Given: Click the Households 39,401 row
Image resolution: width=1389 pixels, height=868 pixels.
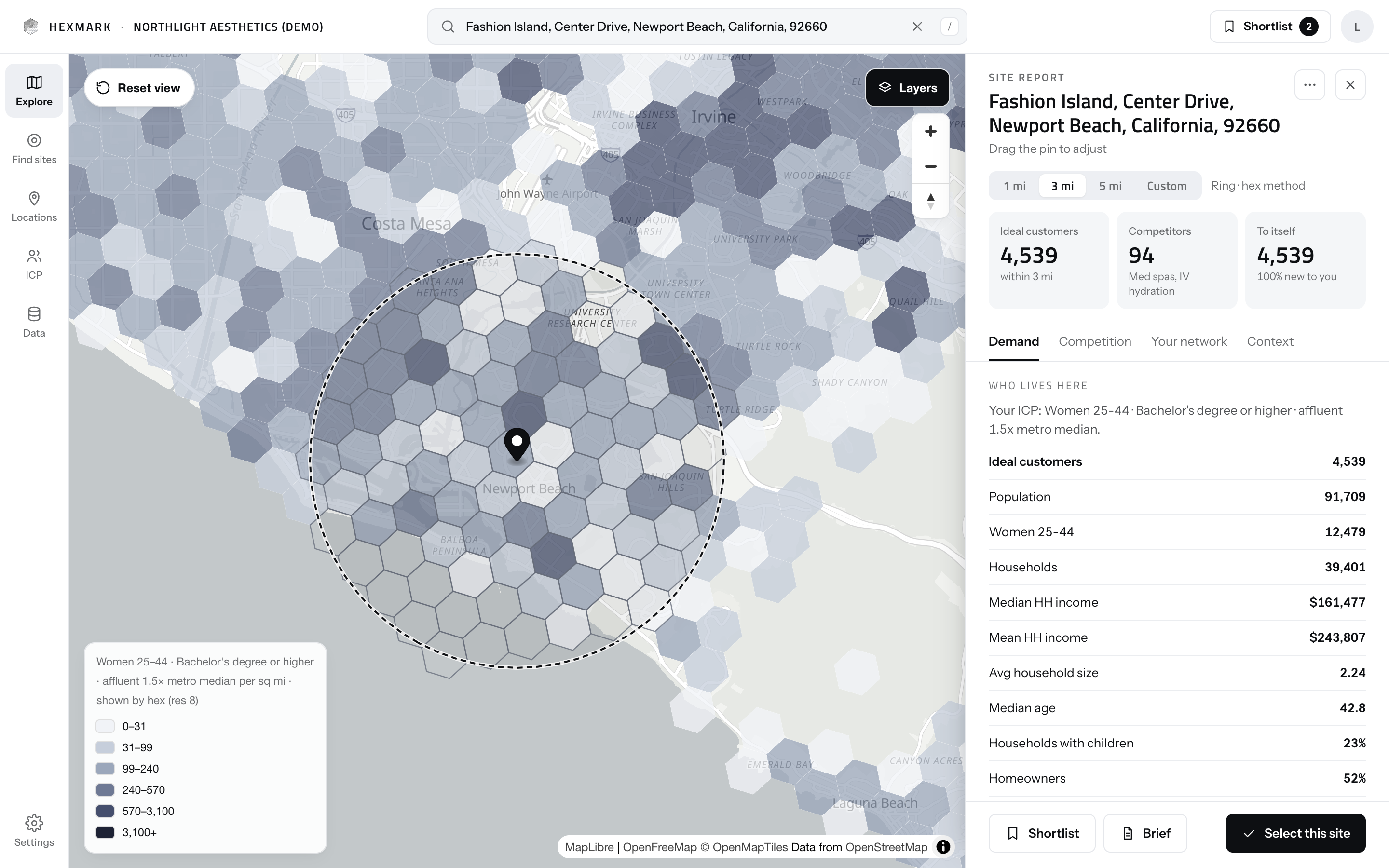Looking at the screenshot, I should click(1177, 567).
